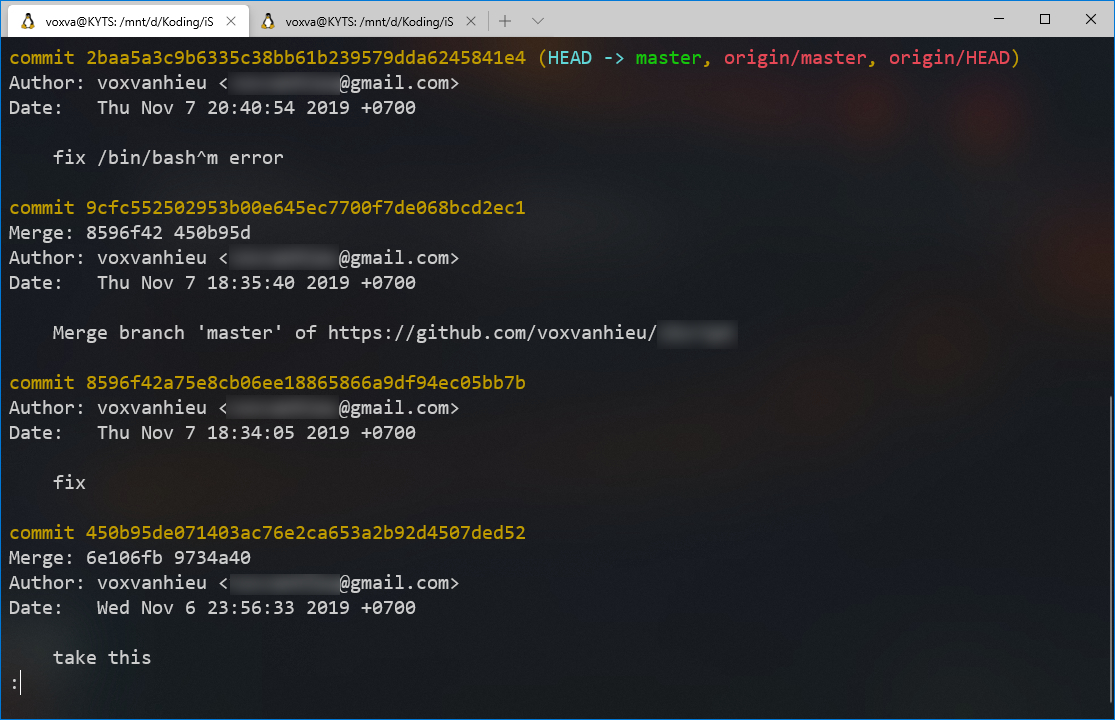Screen dimensions: 1115x720
Task: Open a new terminal tab with the plus button
Action: click(x=504, y=19)
